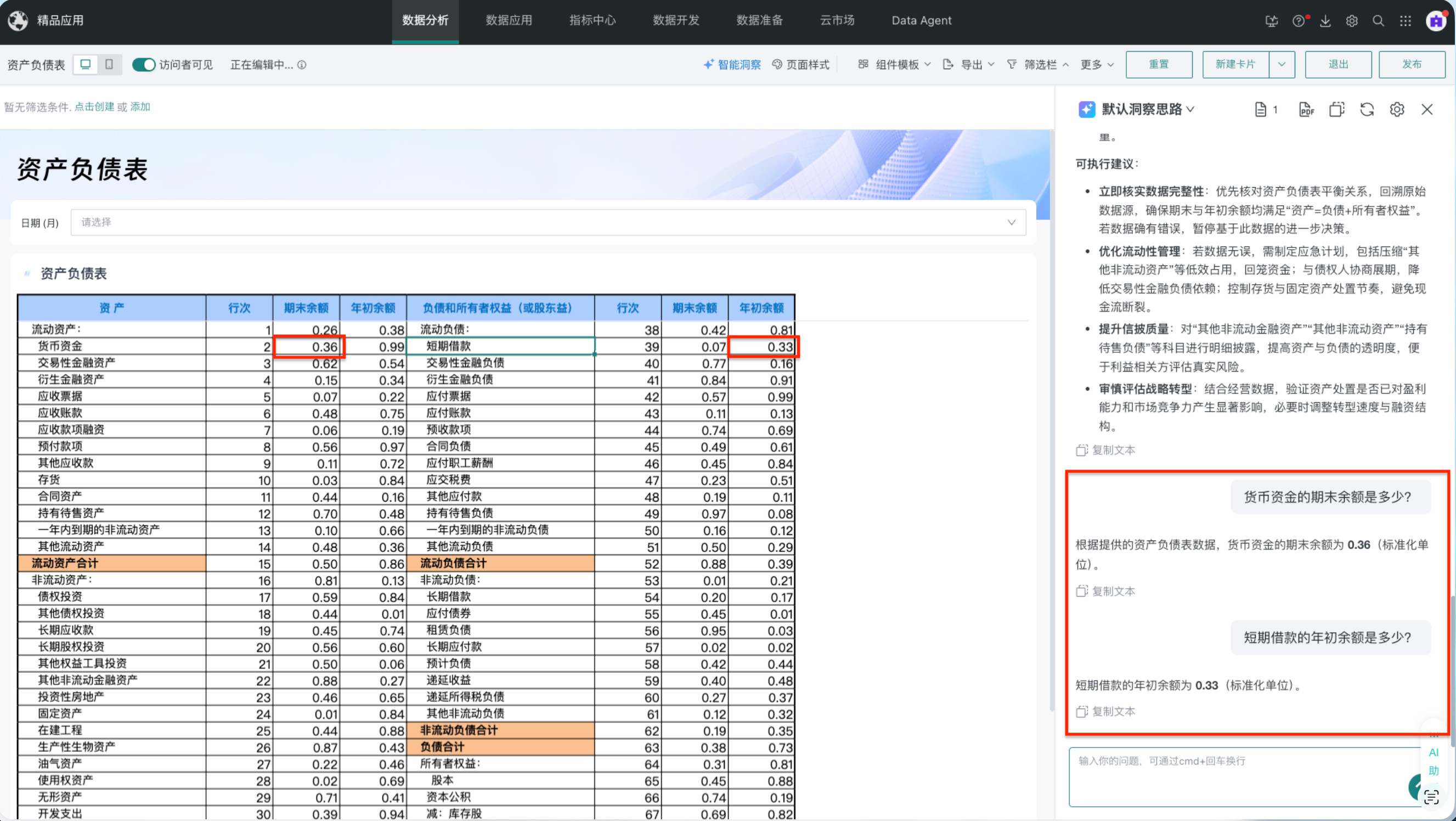Open the 日期 (月) select dropdown
Screen dimensions: 1456x821
click(x=548, y=222)
